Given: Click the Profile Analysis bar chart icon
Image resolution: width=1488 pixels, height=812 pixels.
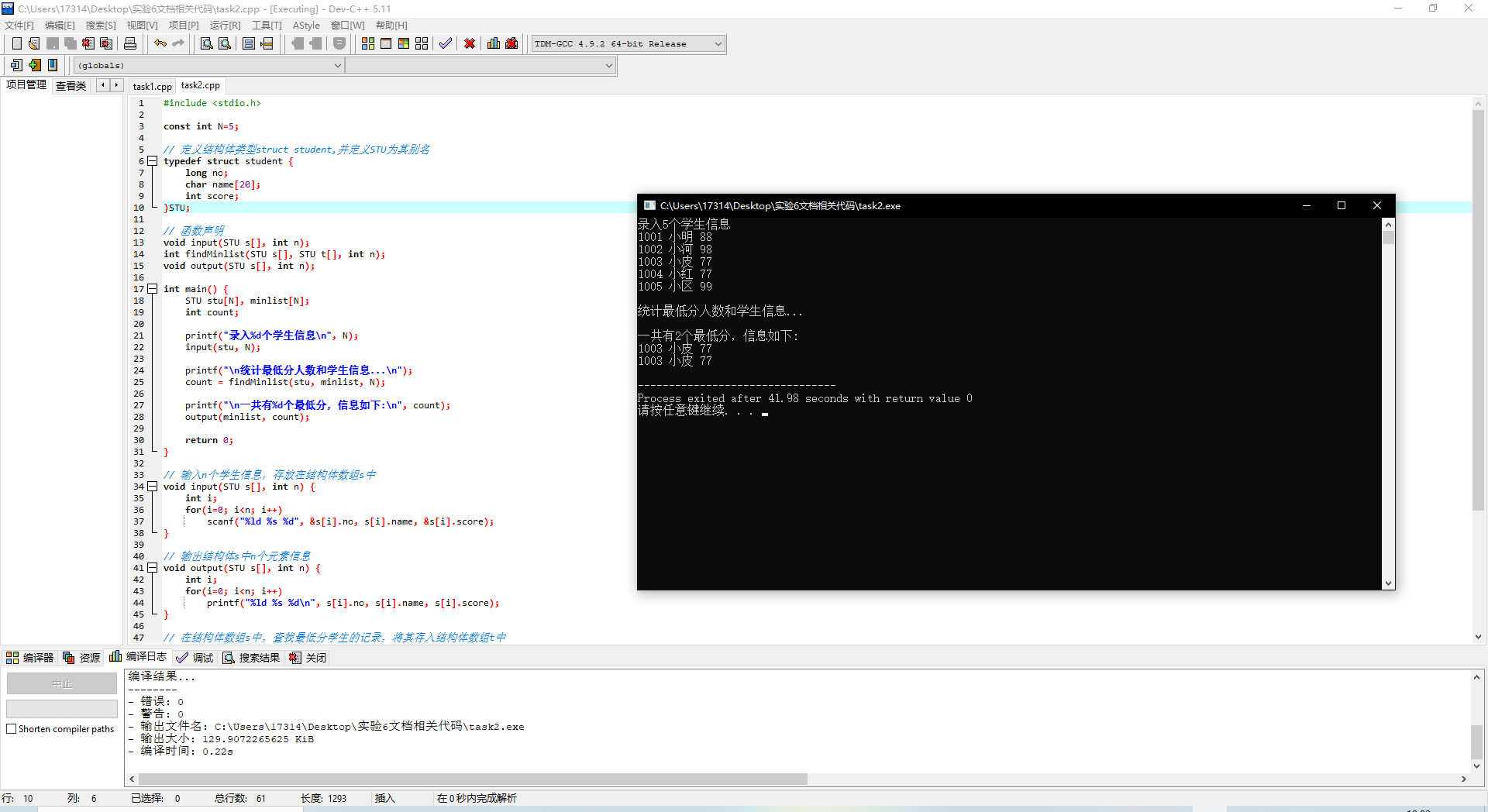Looking at the screenshot, I should pyautogui.click(x=494, y=43).
